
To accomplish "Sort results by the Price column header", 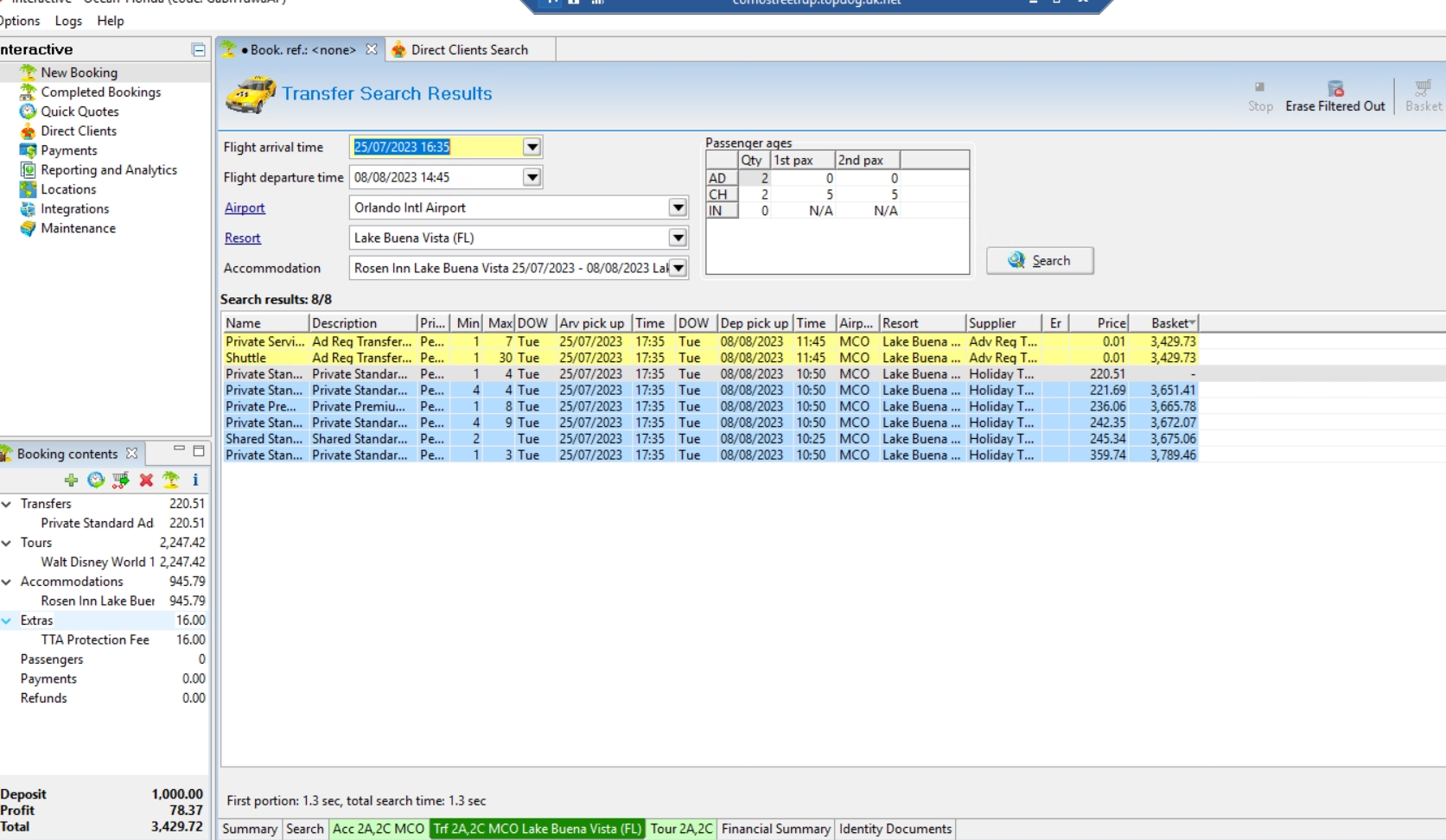I will pos(1099,323).
